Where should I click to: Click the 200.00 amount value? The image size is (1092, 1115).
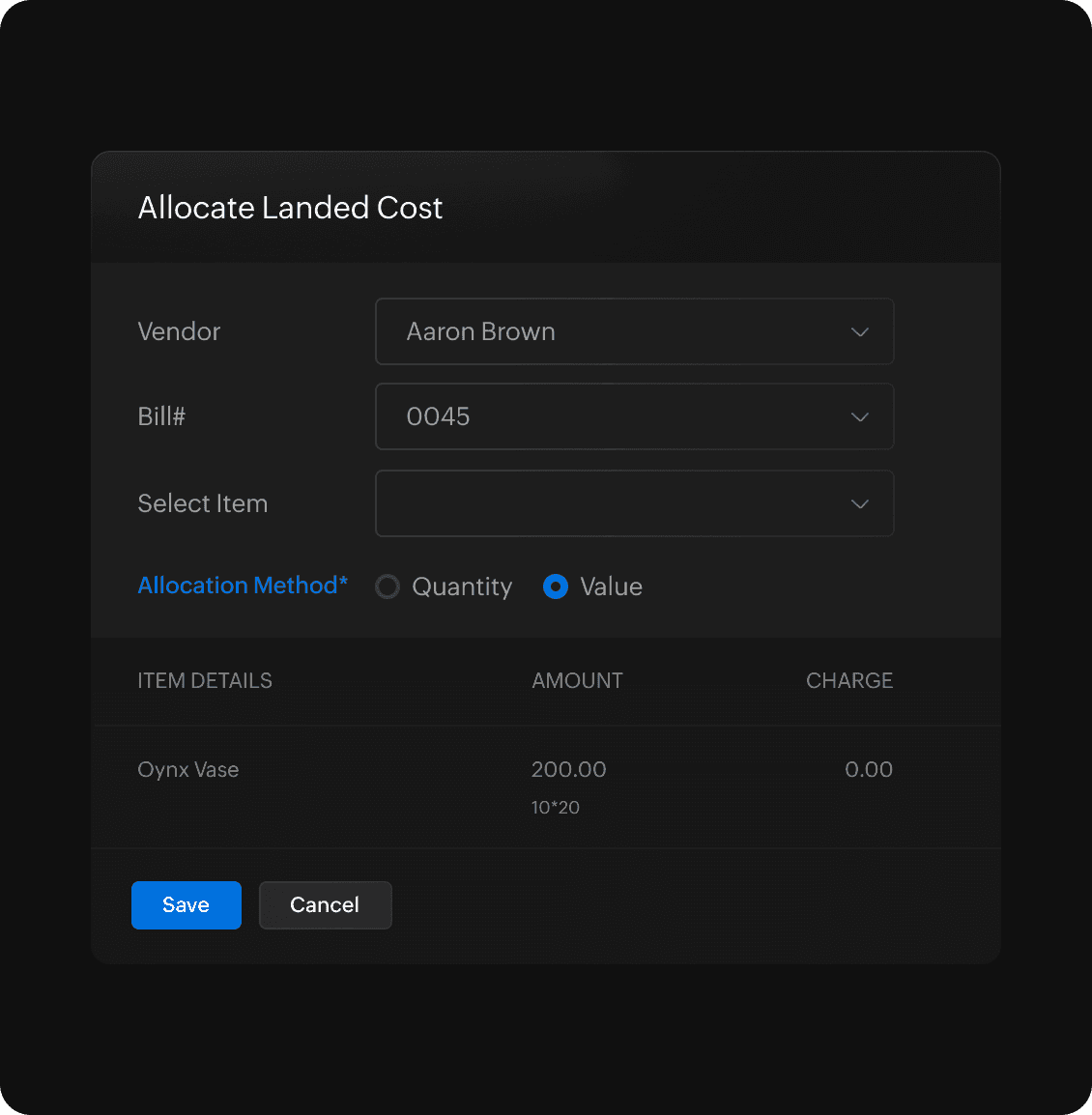tap(568, 770)
